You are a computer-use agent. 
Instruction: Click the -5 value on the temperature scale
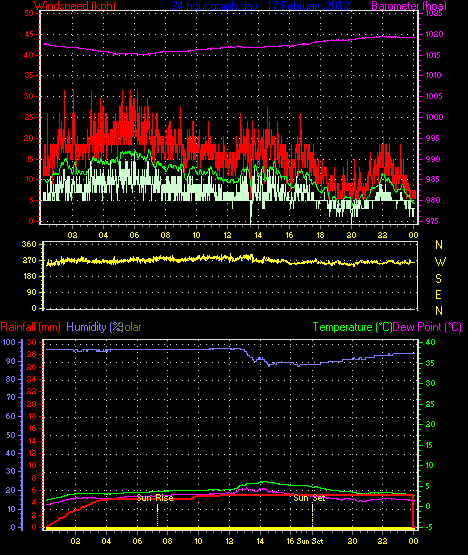[x=430, y=527]
